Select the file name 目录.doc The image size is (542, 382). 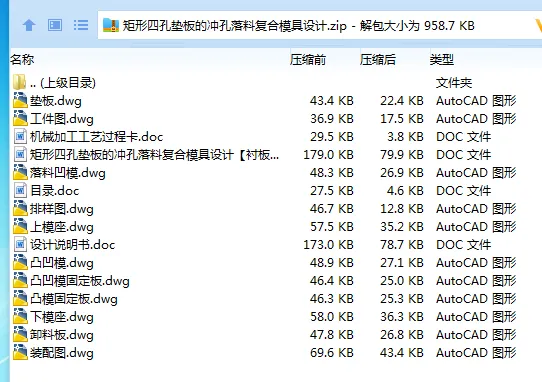(55, 191)
